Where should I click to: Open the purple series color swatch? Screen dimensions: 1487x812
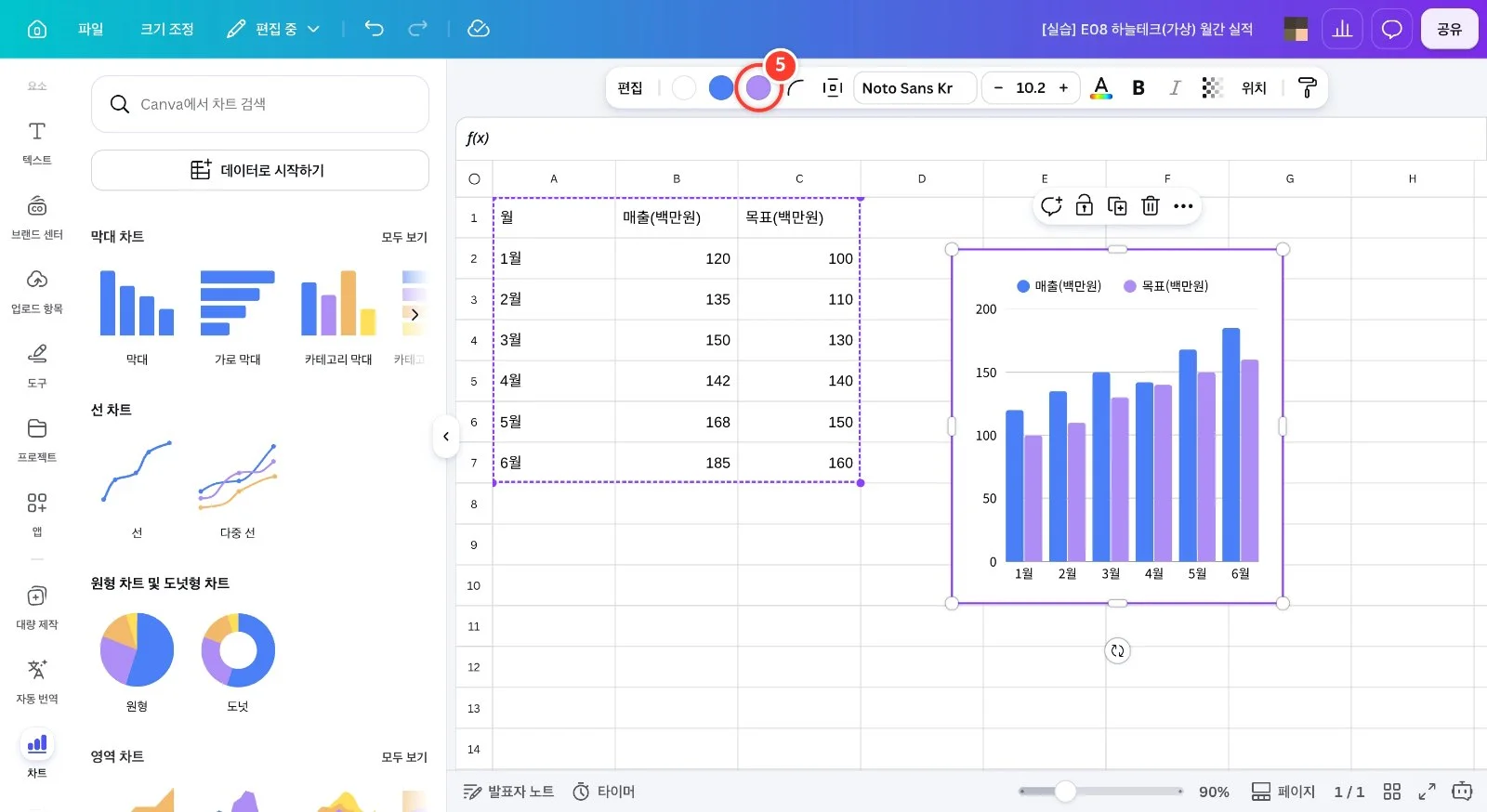pos(758,87)
